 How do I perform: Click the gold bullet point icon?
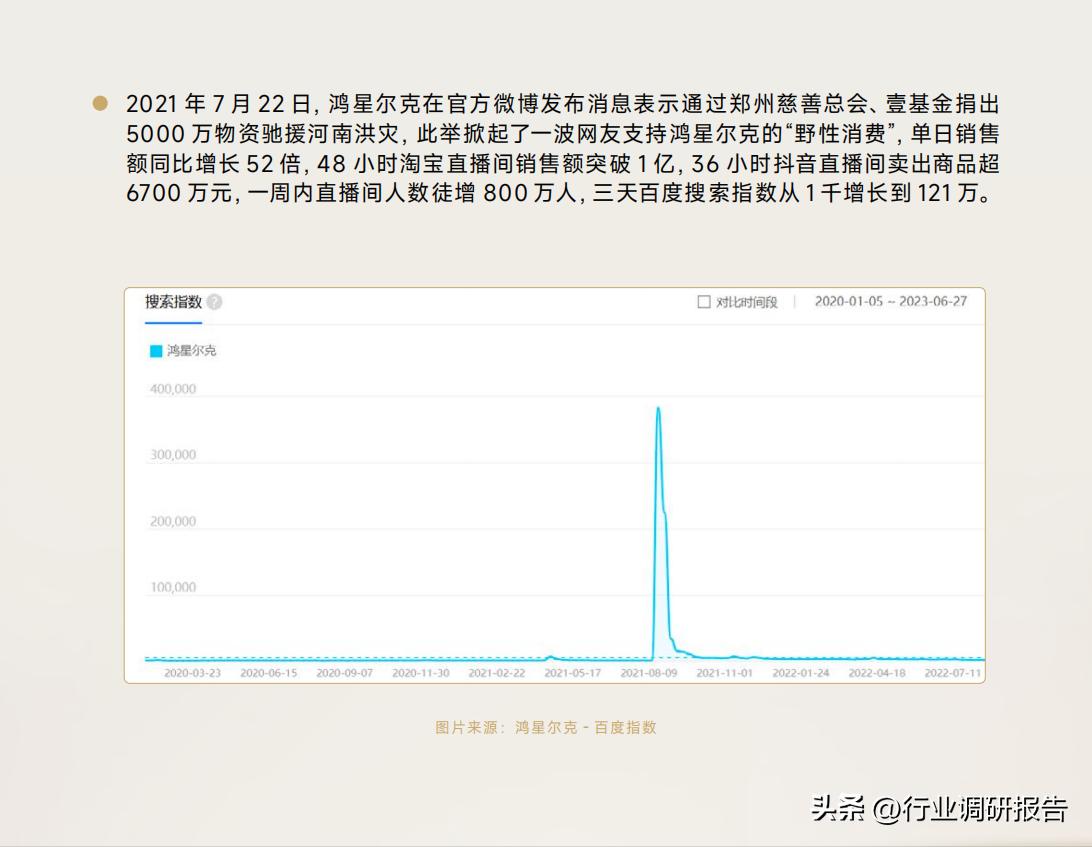98,100
